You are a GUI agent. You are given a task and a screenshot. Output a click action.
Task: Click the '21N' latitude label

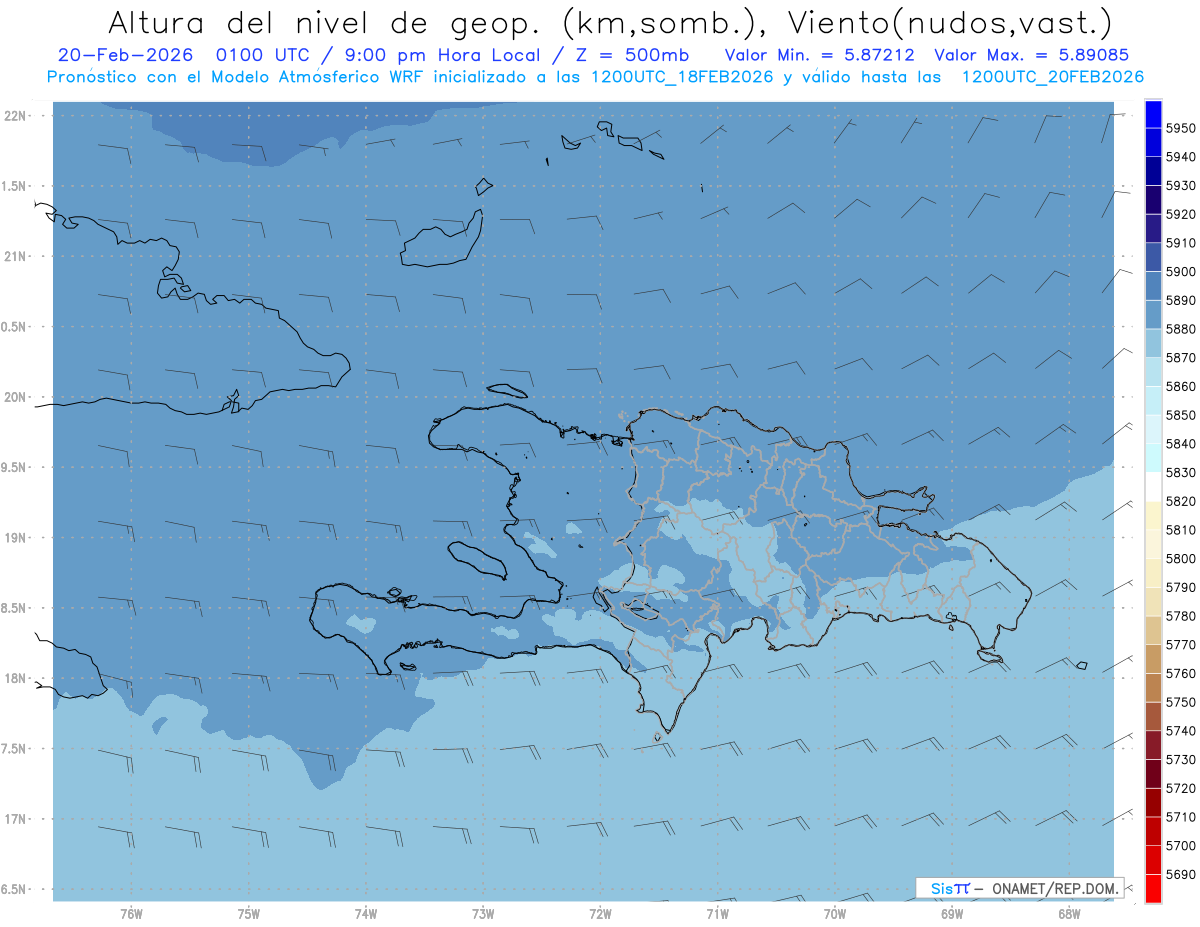[15, 257]
